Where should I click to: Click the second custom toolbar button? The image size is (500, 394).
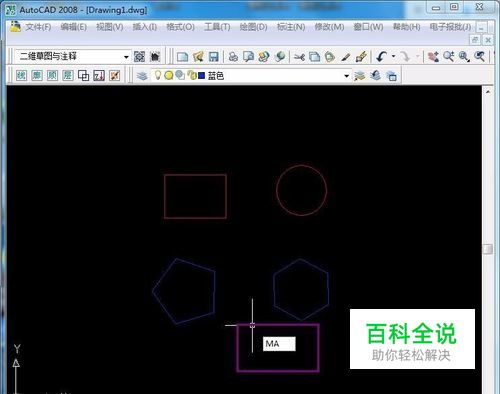click(x=37, y=76)
